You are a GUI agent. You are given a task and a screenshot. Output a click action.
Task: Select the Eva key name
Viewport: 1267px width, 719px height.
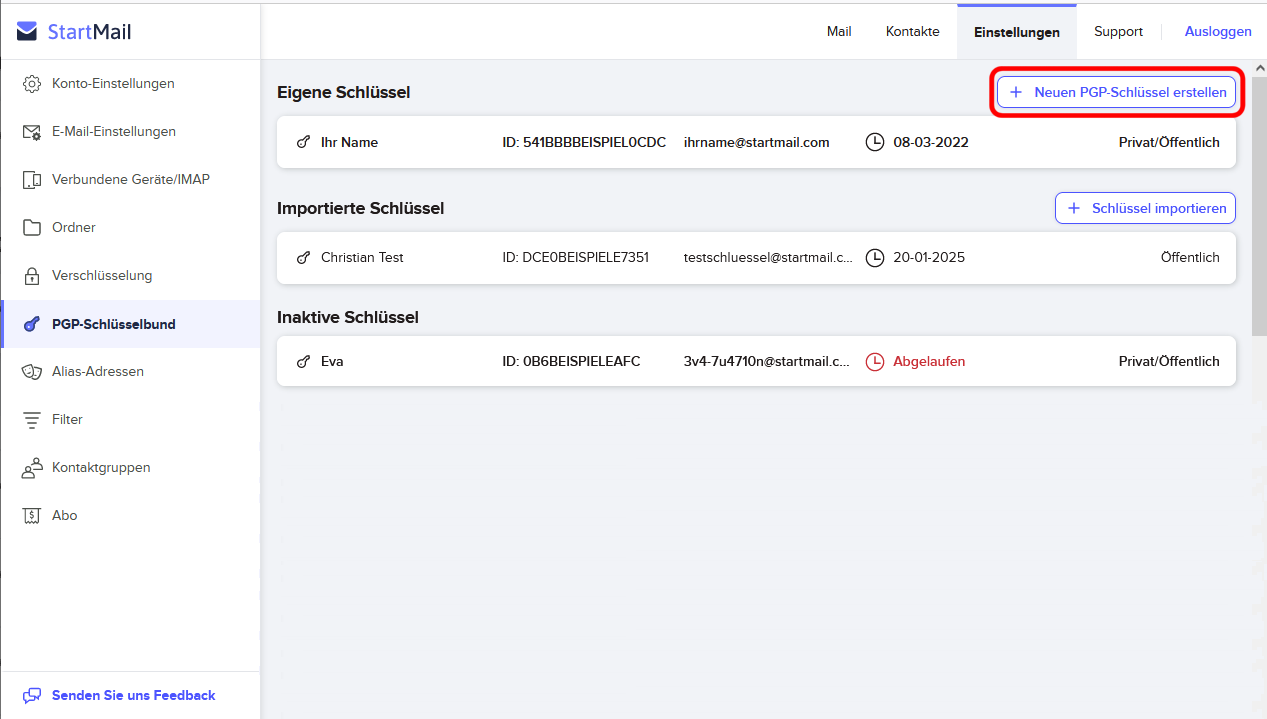332,362
